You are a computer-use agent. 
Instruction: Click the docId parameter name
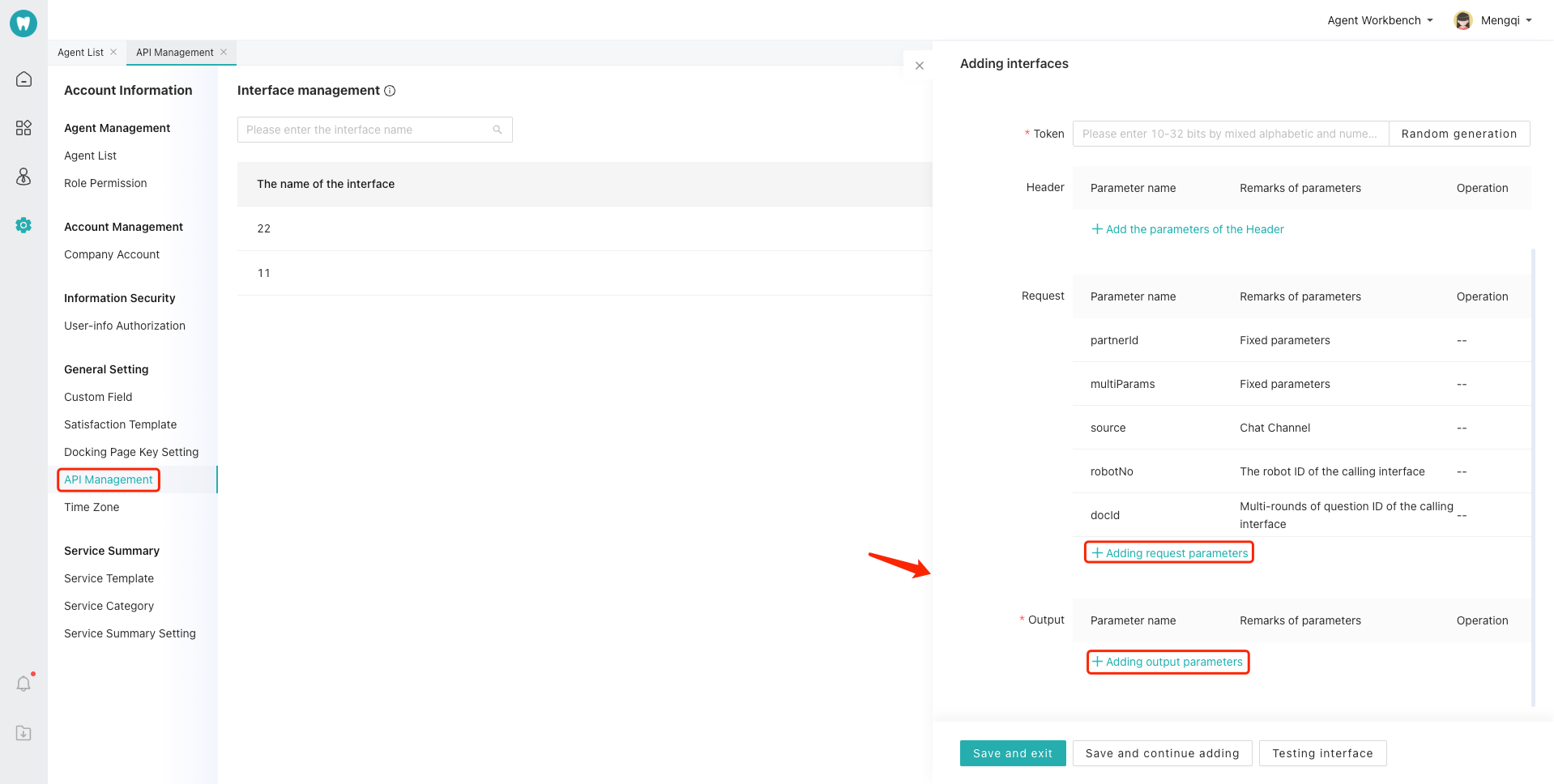[x=1105, y=515]
